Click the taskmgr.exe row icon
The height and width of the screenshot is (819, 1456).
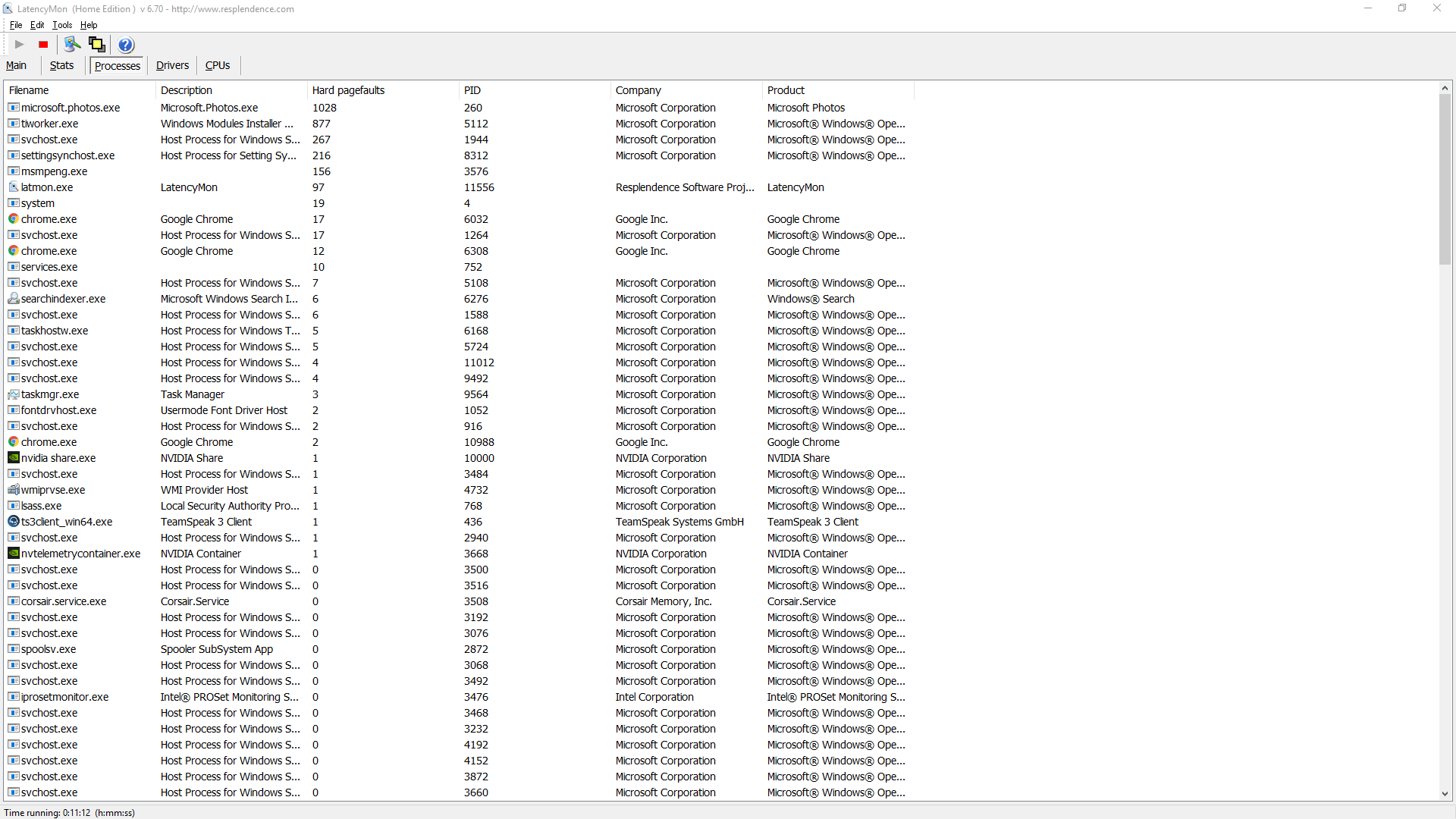click(14, 394)
